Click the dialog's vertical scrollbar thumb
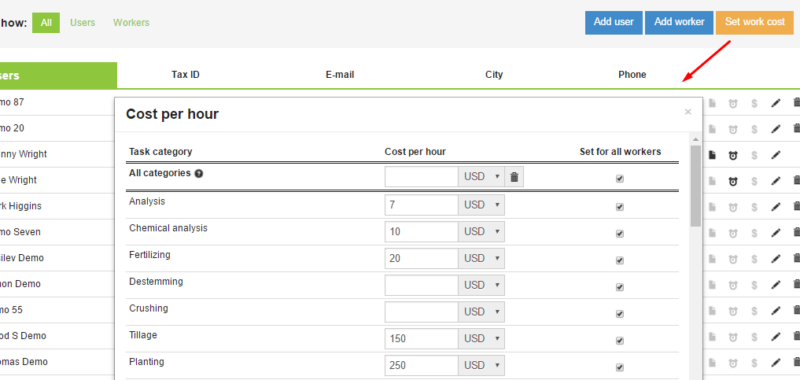Image resolution: width=800 pixels, height=380 pixels. click(695, 186)
